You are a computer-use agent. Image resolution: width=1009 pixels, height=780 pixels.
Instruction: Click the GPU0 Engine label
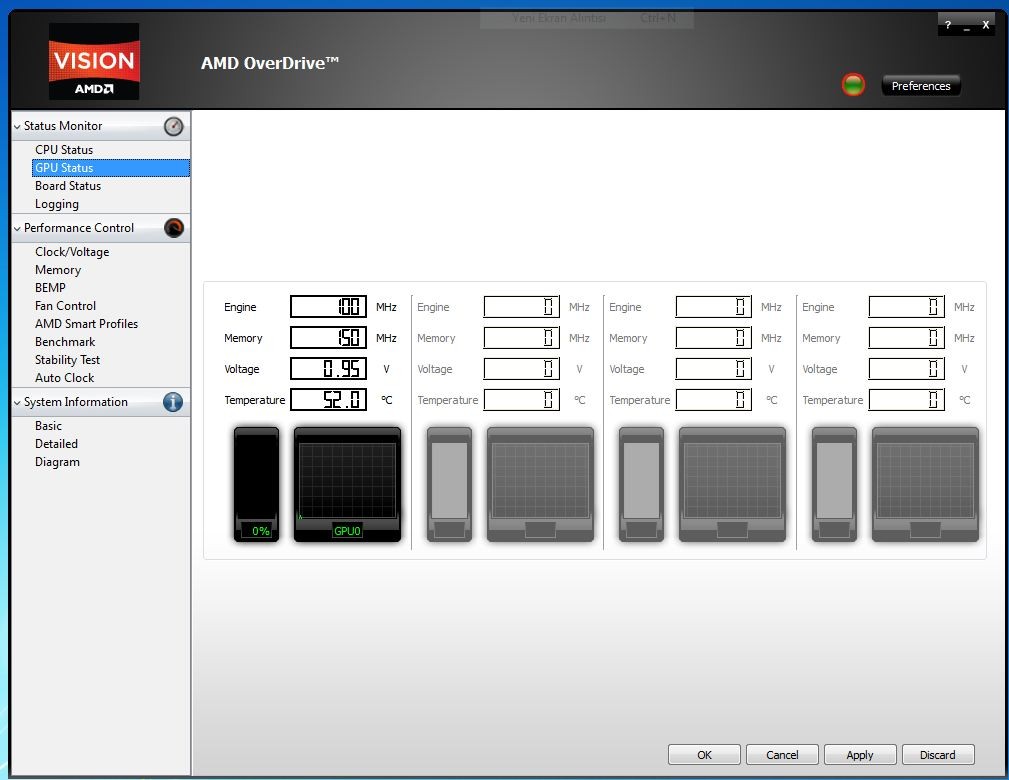(x=240, y=307)
